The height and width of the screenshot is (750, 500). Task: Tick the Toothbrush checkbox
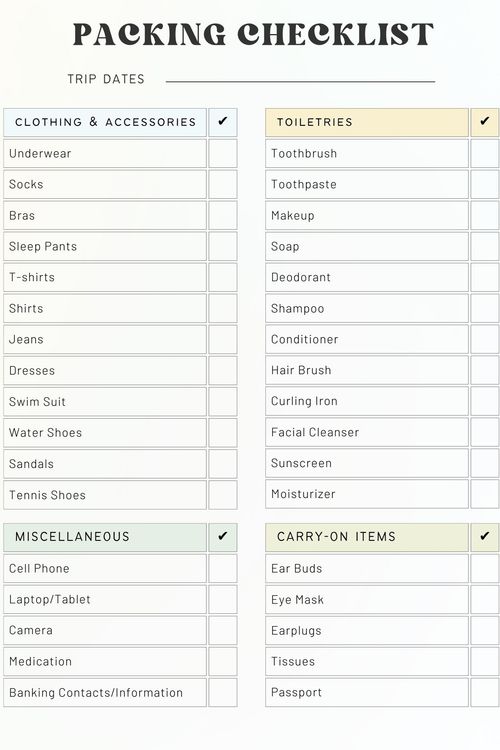[x=485, y=154]
